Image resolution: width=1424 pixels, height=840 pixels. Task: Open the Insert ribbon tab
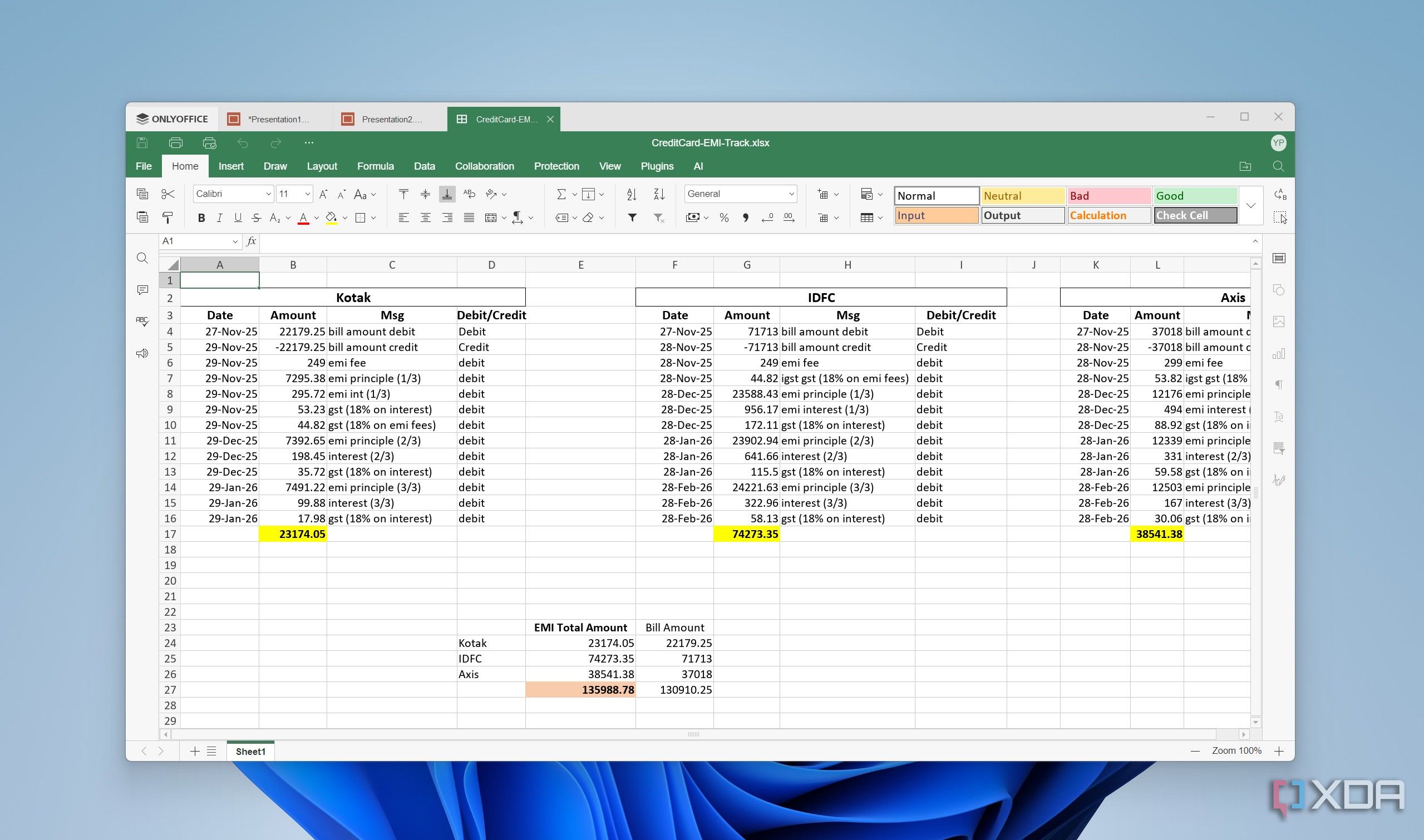point(231,166)
